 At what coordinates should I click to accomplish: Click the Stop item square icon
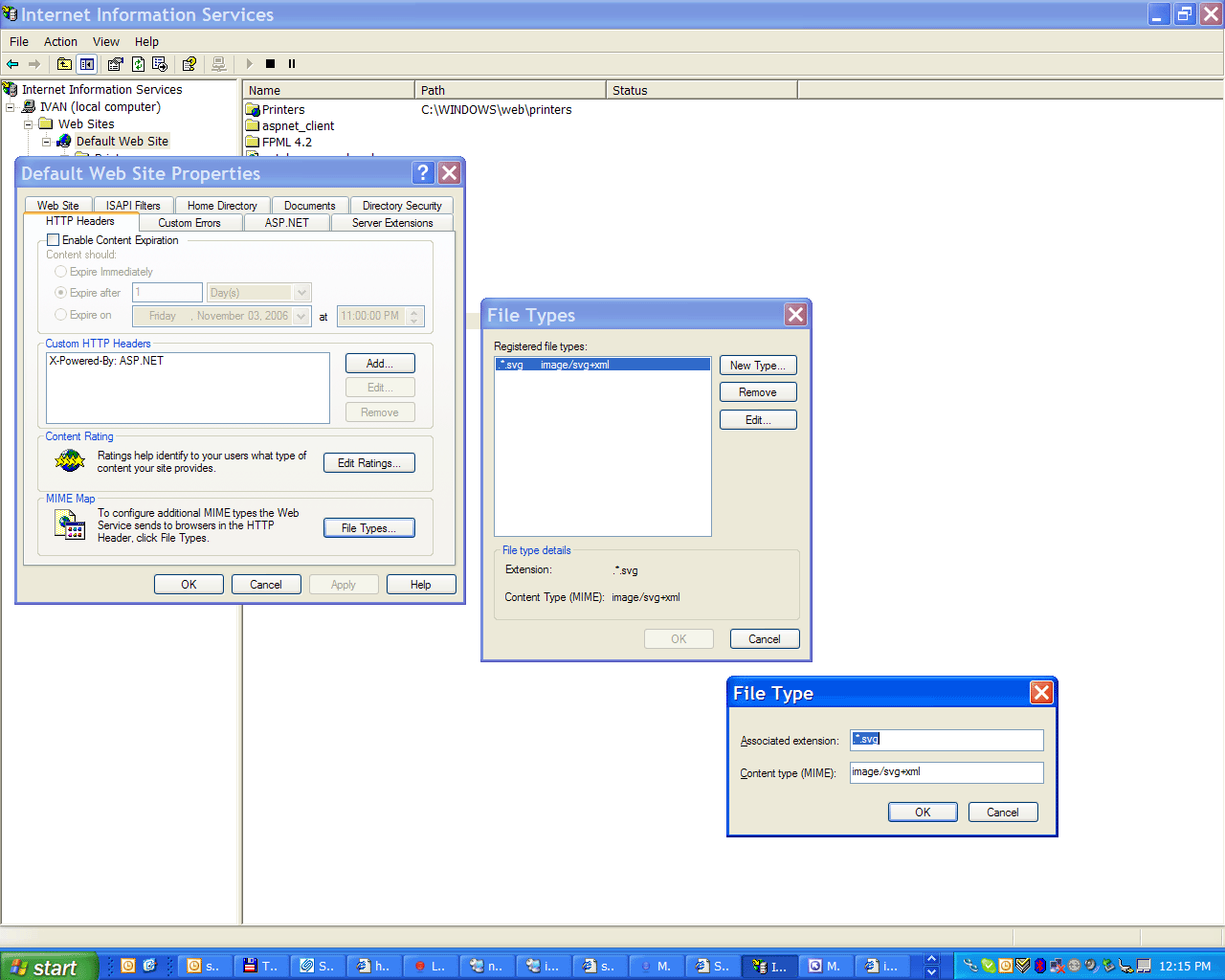tap(270, 64)
